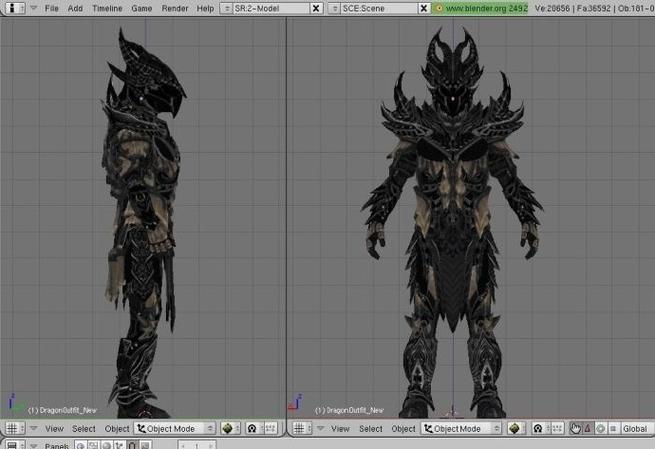Toggle move object centers only in right viewport
Viewport: 655px width, 449px height.
point(556,429)
